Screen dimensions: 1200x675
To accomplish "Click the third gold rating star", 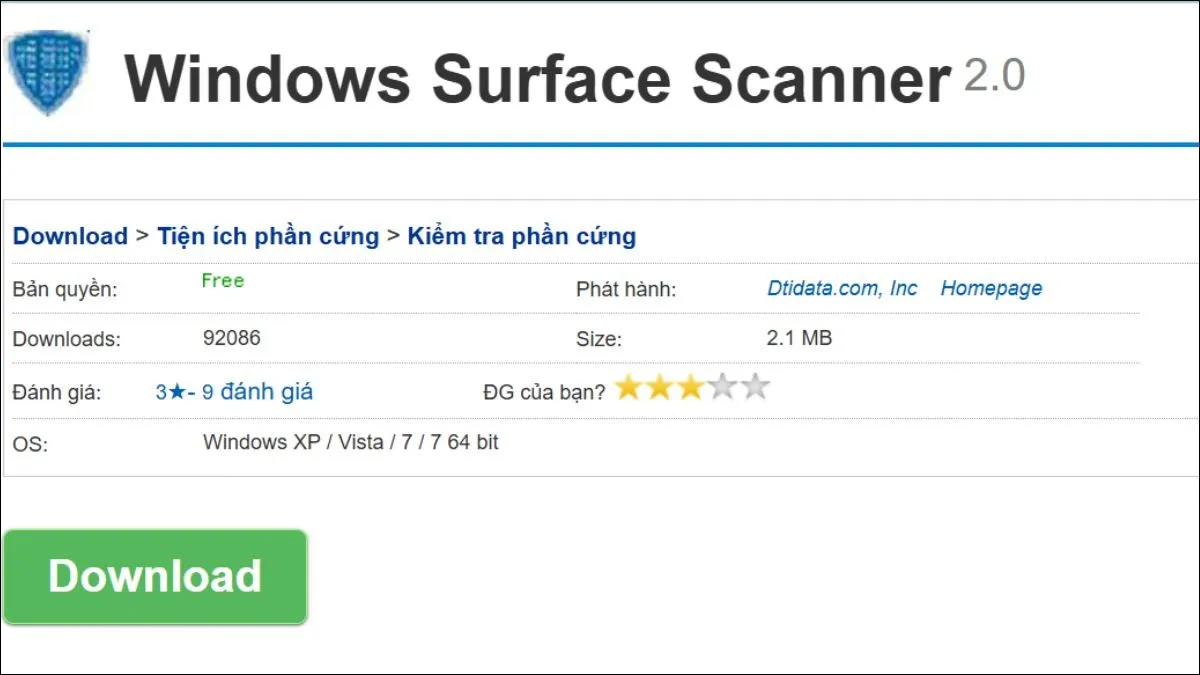I will point(691,388).
